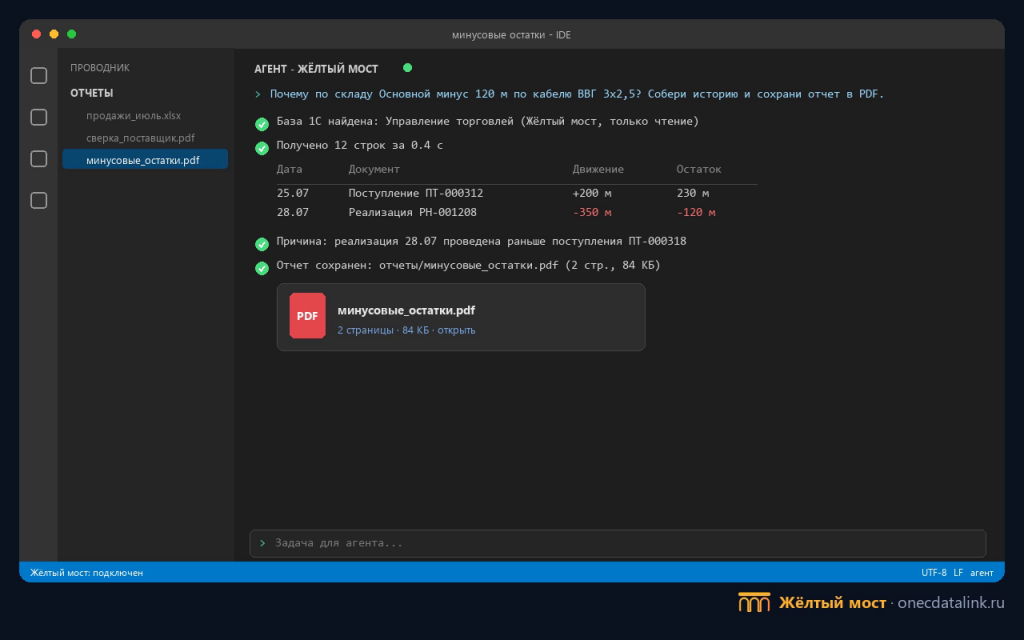Viewport: 1024px width, 640px height.
Task: Click the 25.07 date cell
Action: pyautogui.click(x=293, y=193)
